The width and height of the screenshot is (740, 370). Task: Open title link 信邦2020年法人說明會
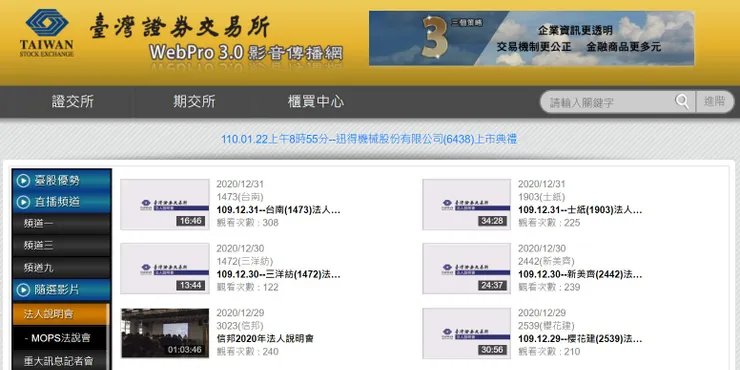[x=265, y=338]
